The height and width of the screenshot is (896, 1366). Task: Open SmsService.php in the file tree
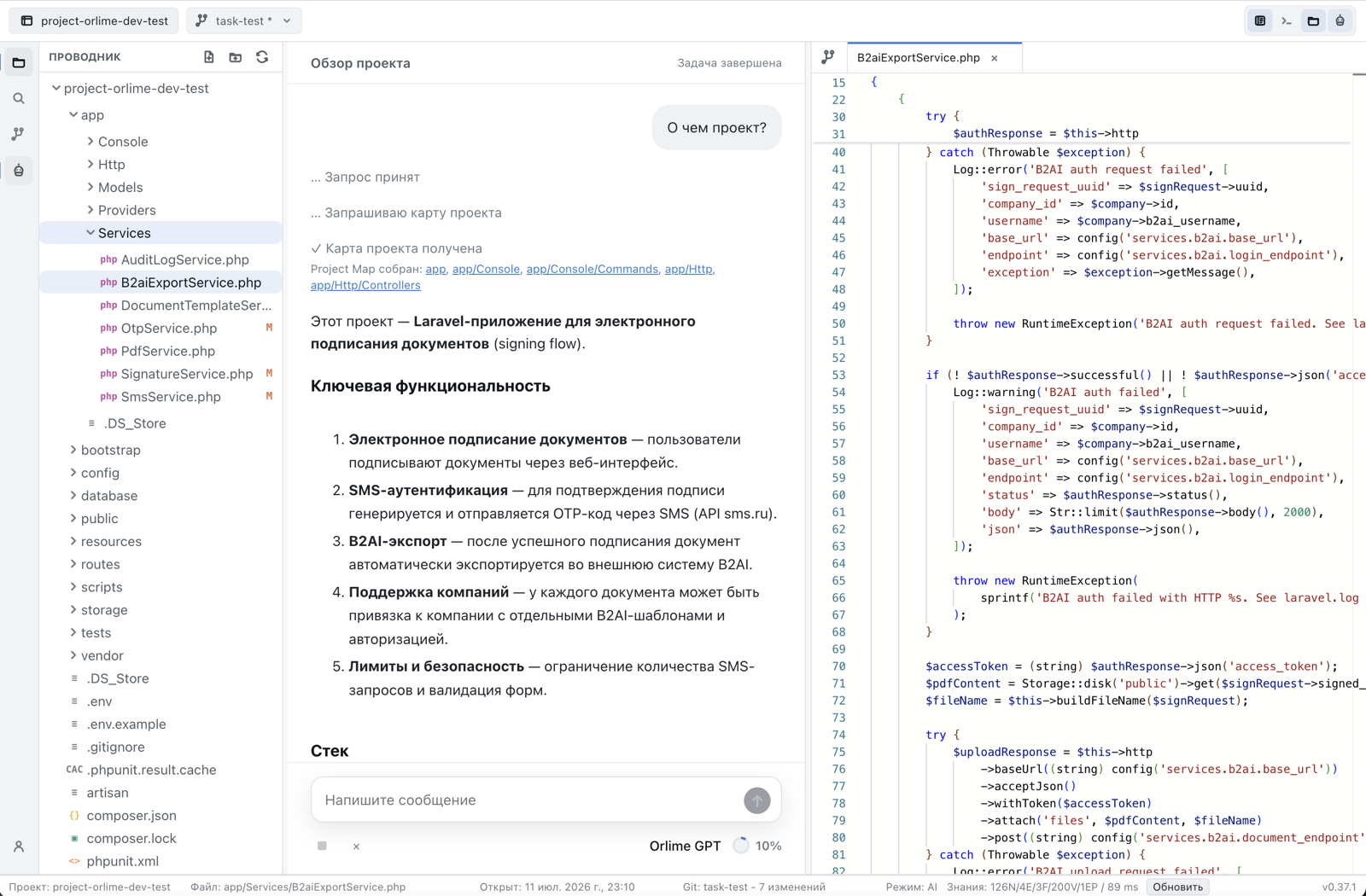(x=162, y=397)
